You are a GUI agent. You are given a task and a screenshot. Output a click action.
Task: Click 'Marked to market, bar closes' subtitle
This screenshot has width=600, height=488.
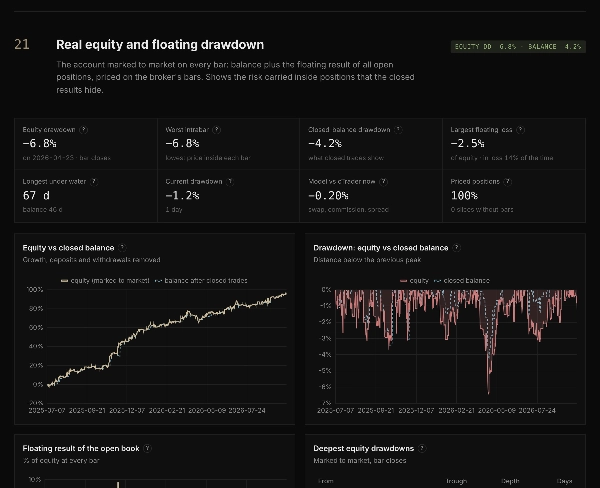[360, 460]
